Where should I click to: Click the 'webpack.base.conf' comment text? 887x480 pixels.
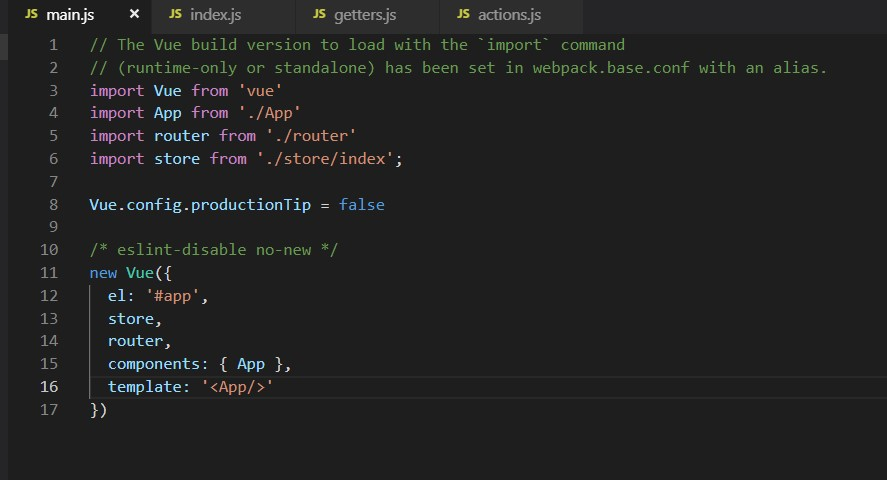611,68
